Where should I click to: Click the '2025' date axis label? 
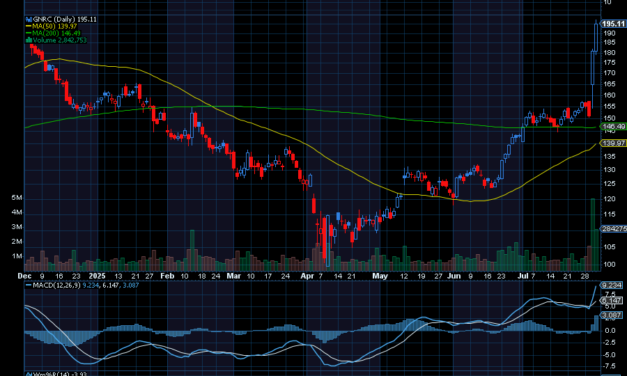click(x=97, y=276)
